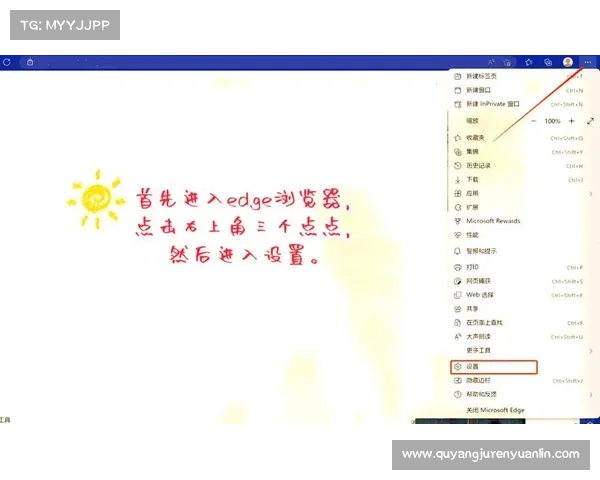The height and width of the screenshot is (480, 600).
Task: Click the three-dots menu button in Edge toolbar
Action: click(x=587, y=62)
